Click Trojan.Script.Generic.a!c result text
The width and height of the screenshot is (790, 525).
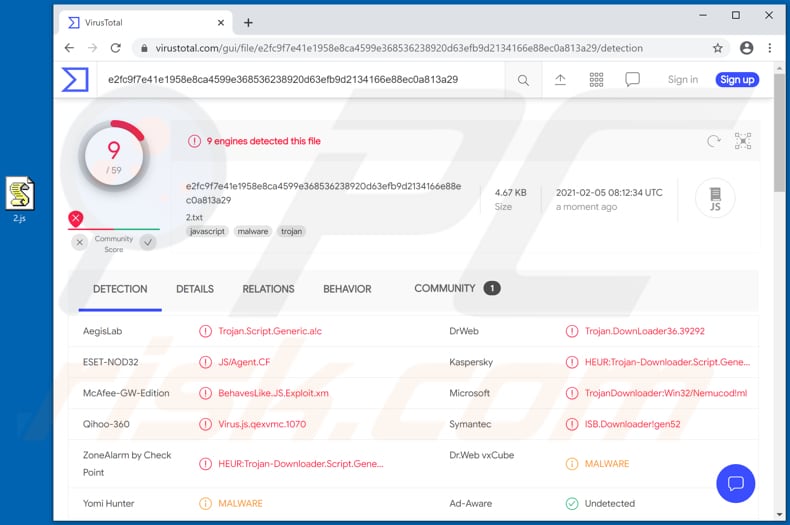coord(270,331)
